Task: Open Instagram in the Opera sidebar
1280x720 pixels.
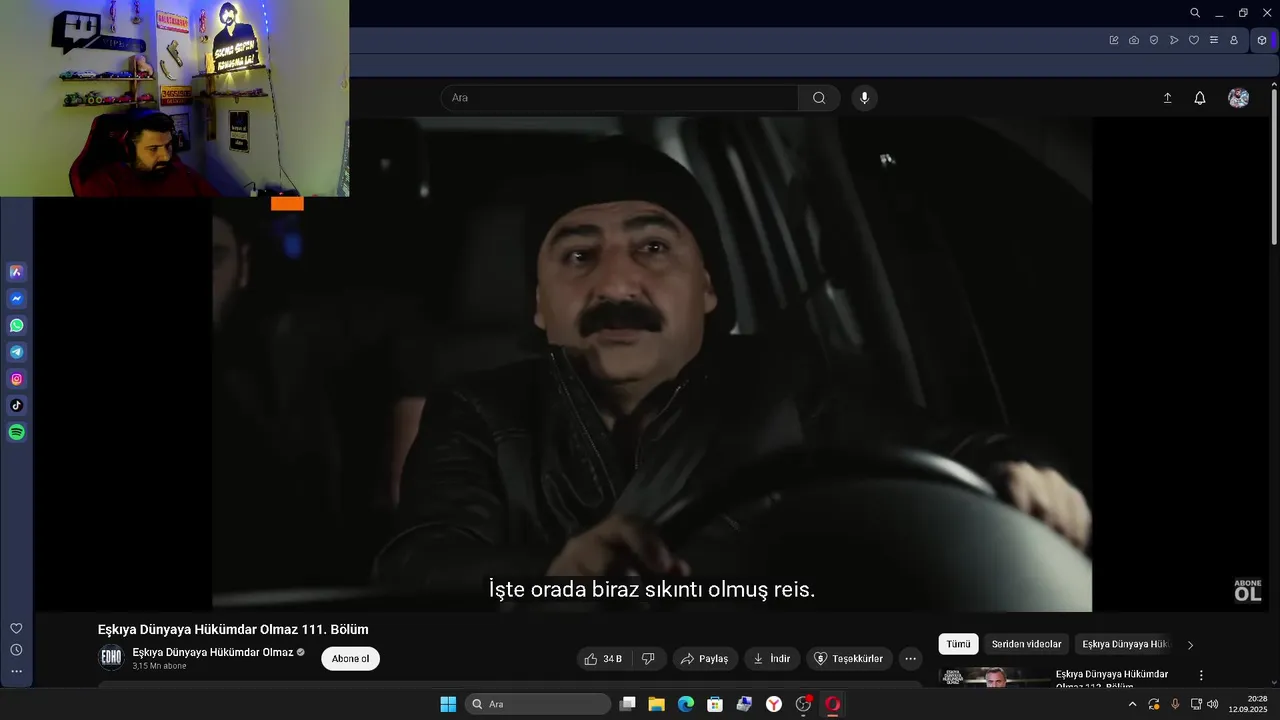Action: click(x=17, y=379)
